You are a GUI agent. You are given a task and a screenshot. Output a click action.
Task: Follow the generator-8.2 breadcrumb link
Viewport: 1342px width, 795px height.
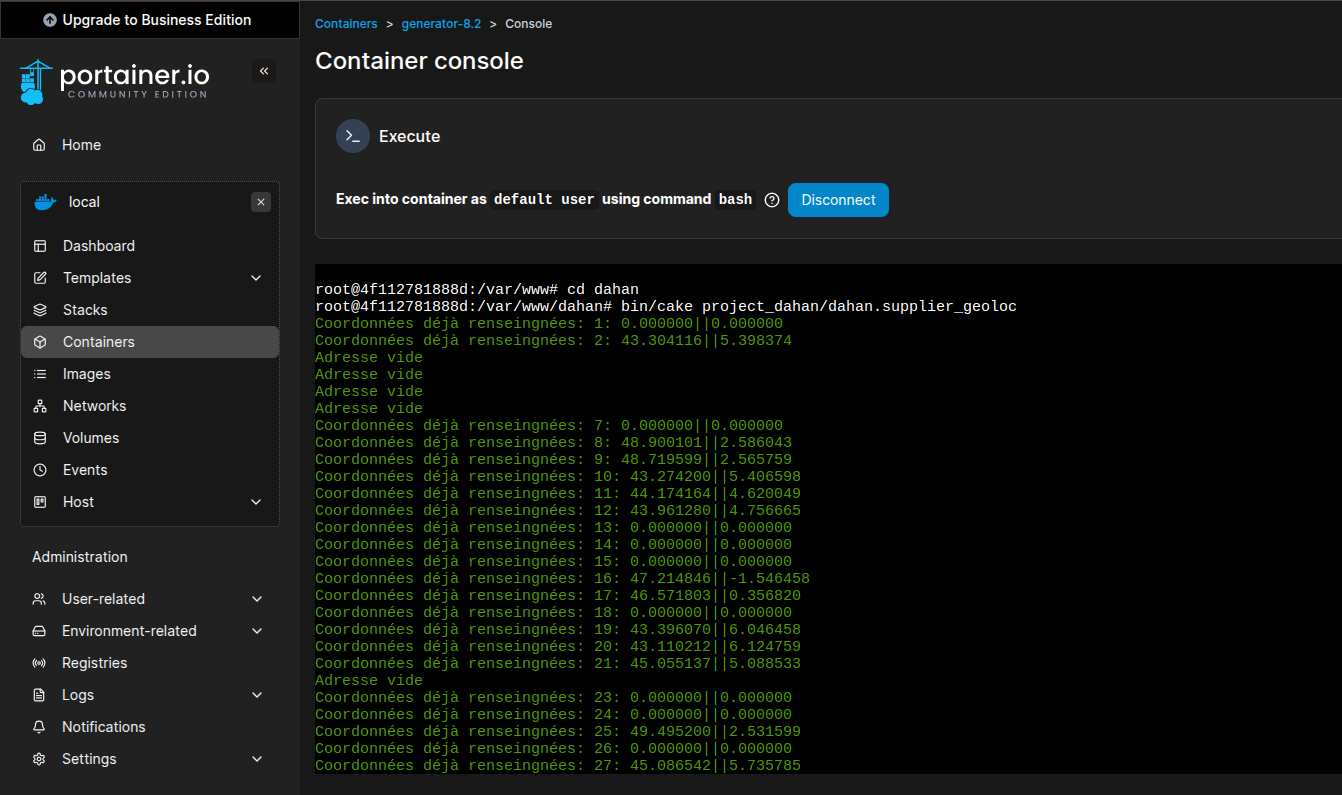point(441,24)
